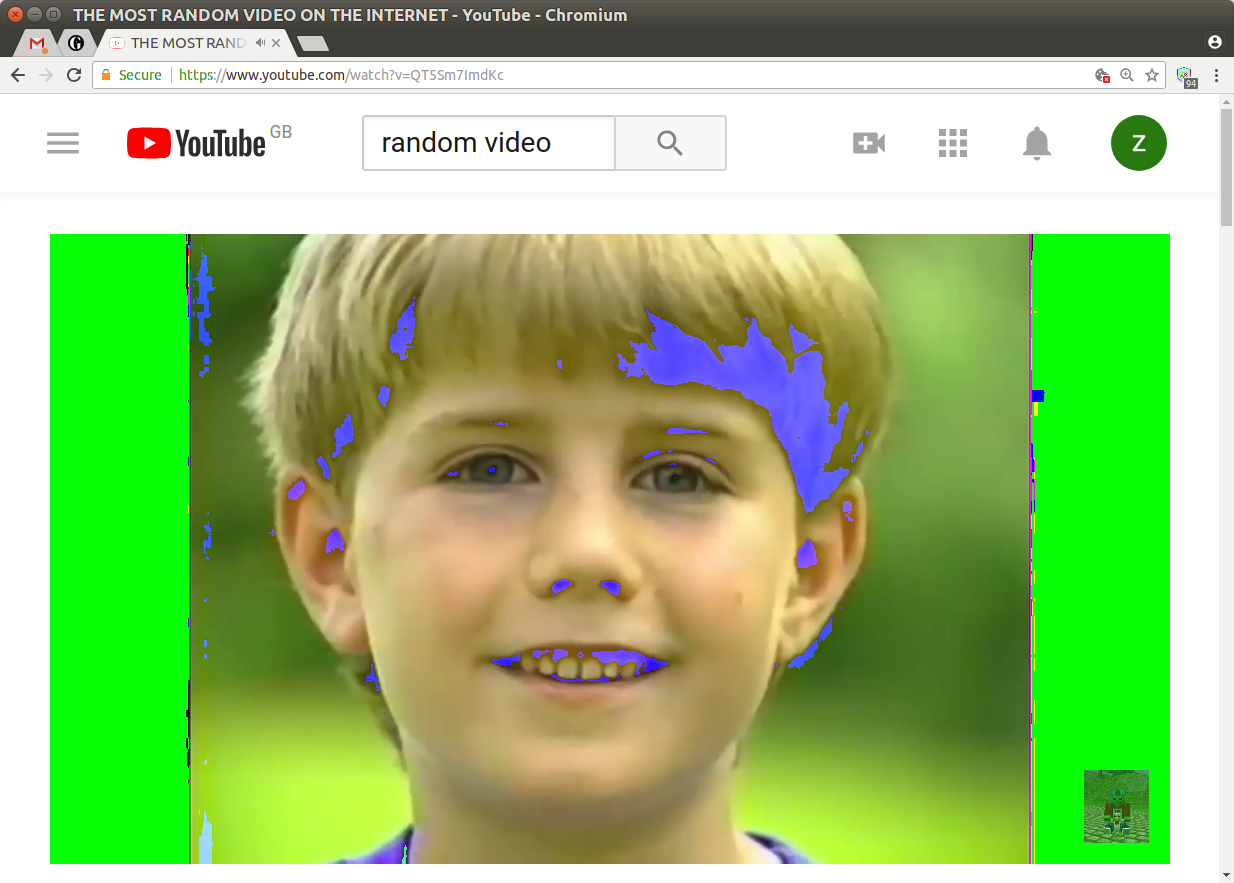Open the notifications bell

tap(1037, 143)
